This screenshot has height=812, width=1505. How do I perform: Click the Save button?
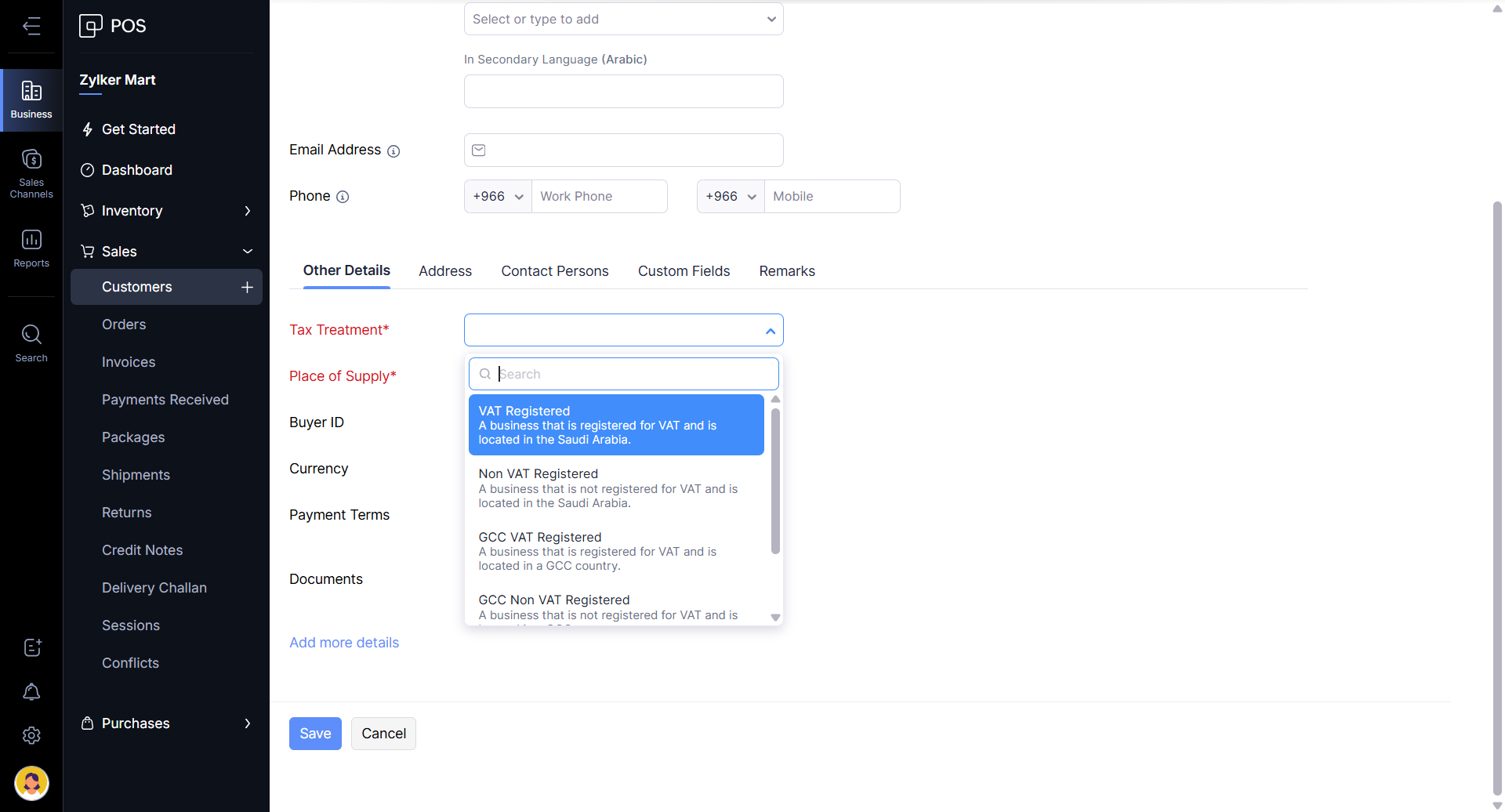coord(315,734)
